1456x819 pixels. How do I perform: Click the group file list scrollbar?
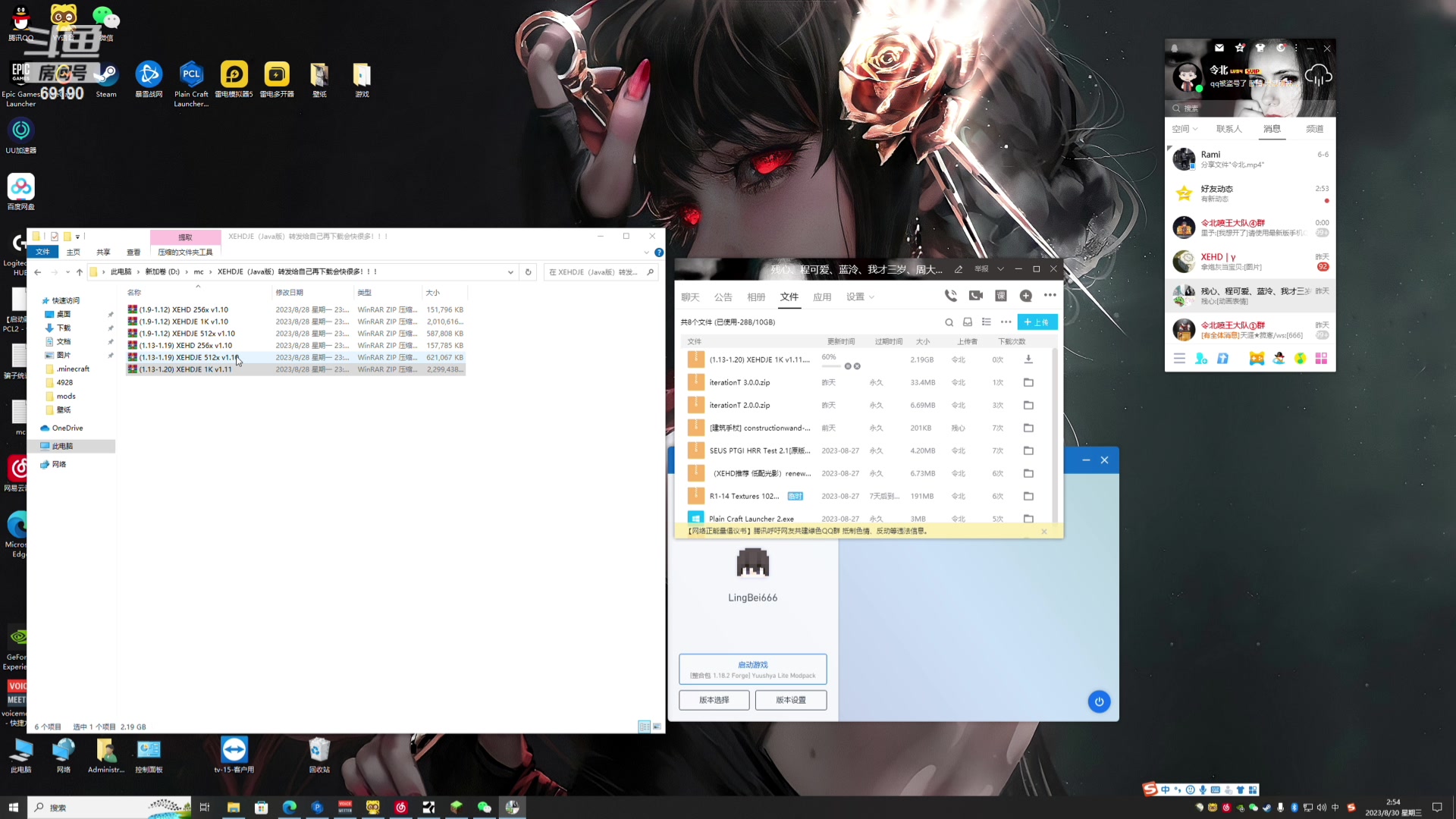[1055, 436]
